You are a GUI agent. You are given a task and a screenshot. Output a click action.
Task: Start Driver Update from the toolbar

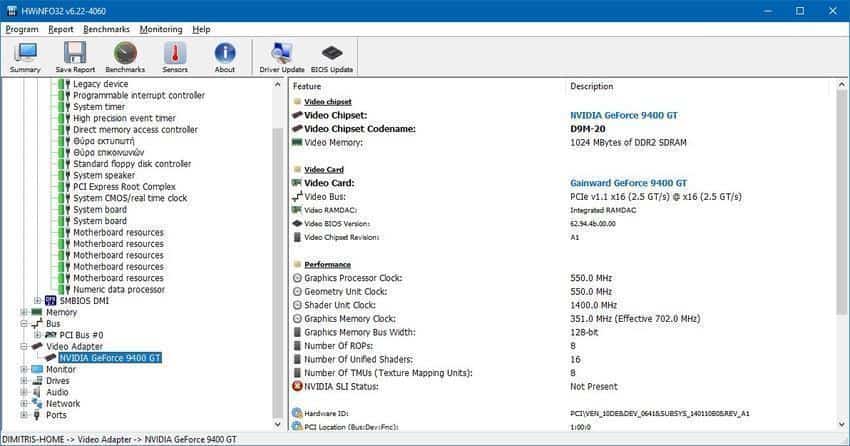[x=281, y=57]
